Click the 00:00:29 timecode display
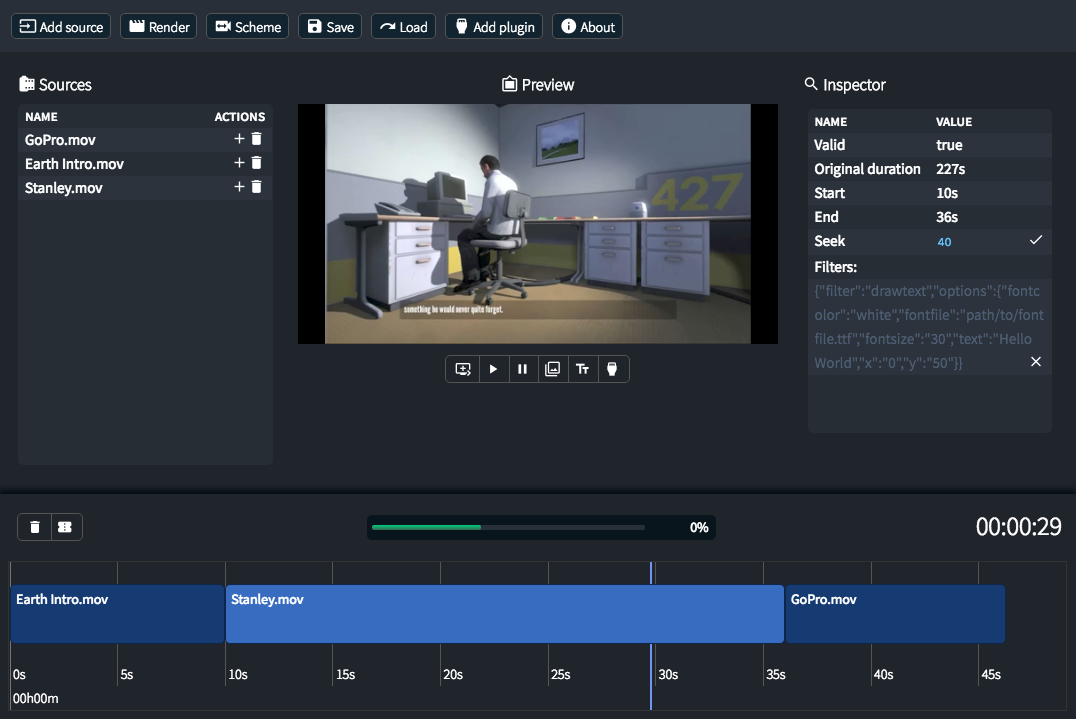The width and height of the screenshot is (1076, 719). click(1018, 527)
